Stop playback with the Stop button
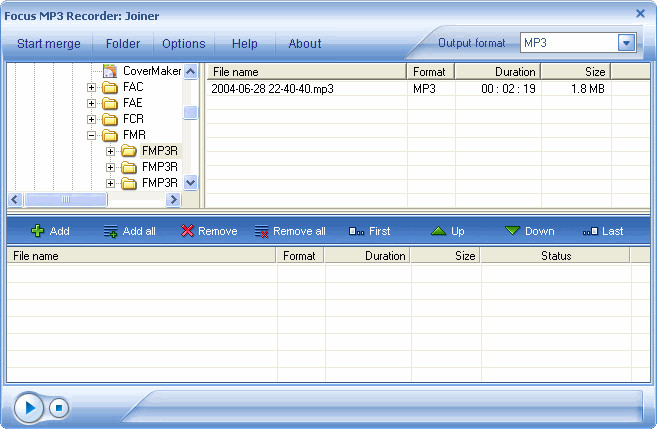658x429 pixels. click(59, 408)
